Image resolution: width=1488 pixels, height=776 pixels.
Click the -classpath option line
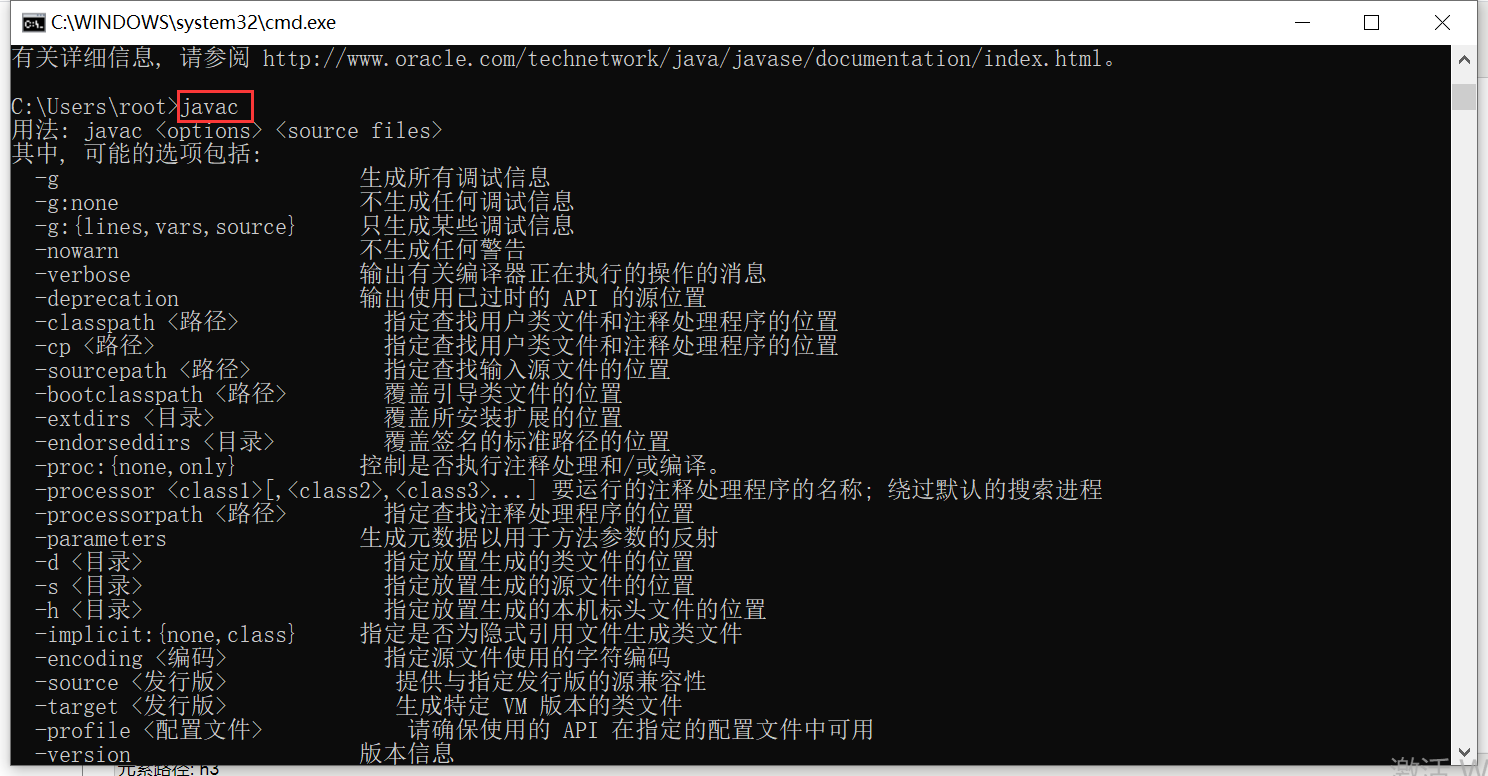pyautogui.click(x=436, y=322)
